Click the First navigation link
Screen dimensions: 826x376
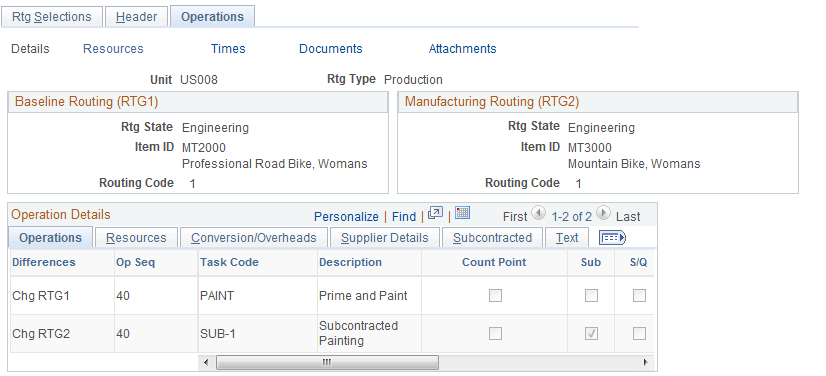point(515,216)
